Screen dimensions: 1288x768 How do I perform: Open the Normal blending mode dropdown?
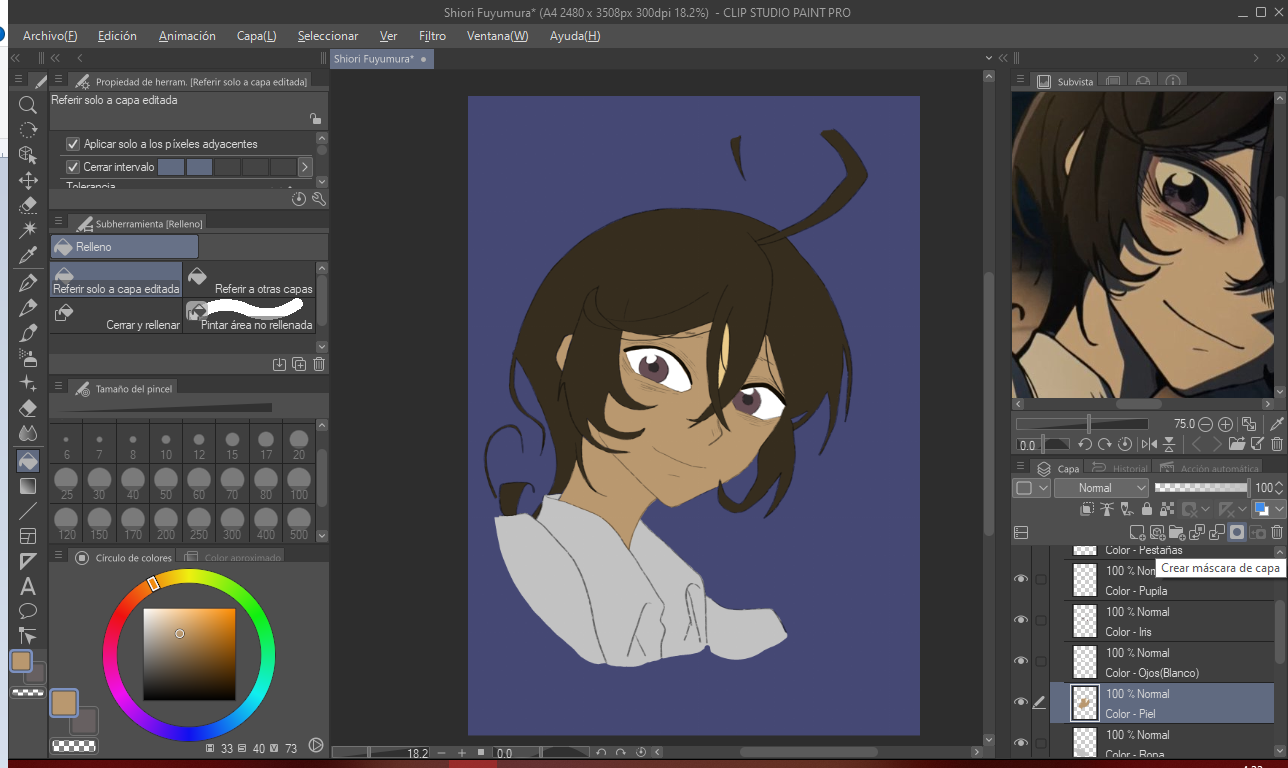[x=1100, y=488]
